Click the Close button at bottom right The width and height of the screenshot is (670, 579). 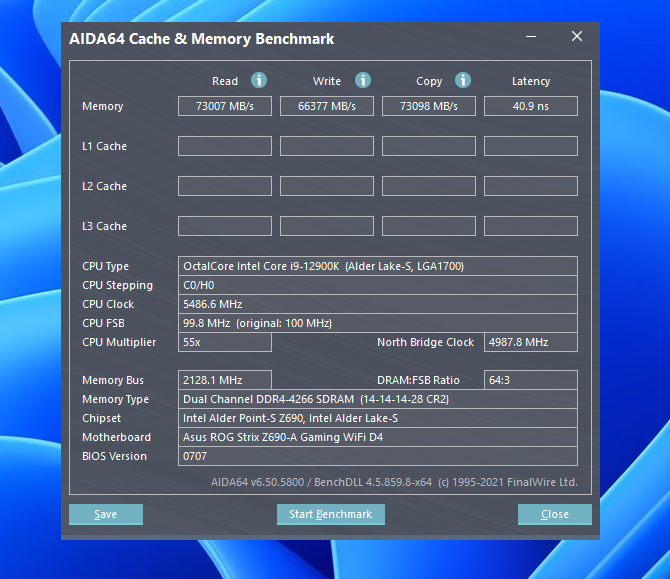point(555,514)
